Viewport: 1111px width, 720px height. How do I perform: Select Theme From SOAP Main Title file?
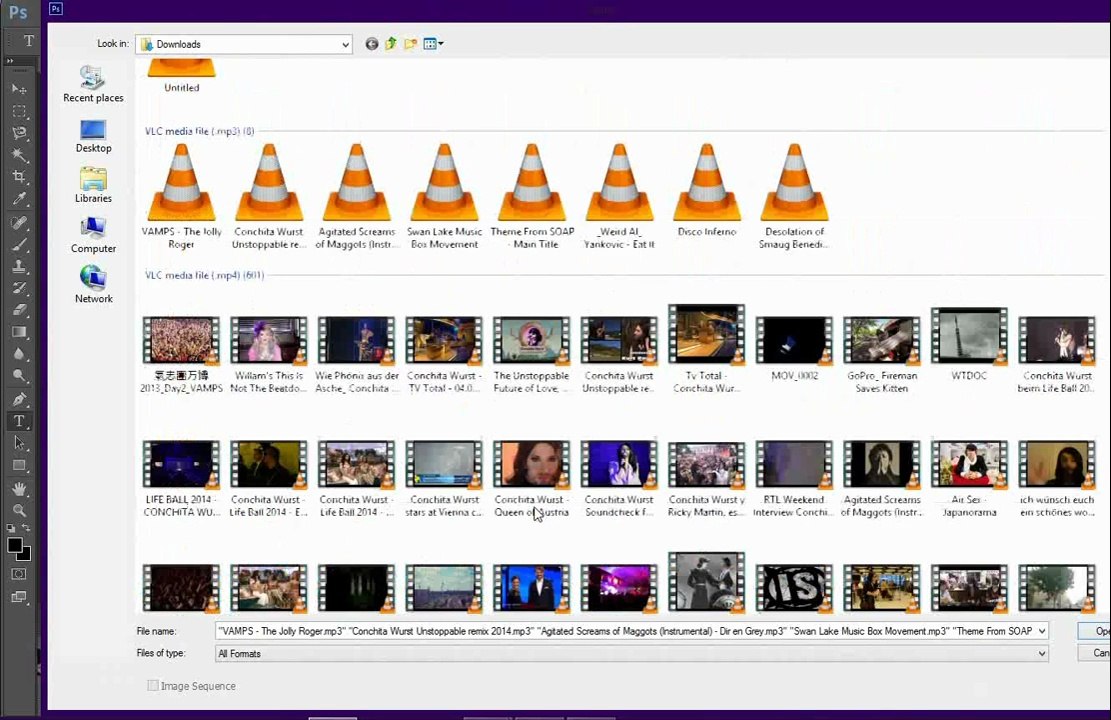coord(532,196)
